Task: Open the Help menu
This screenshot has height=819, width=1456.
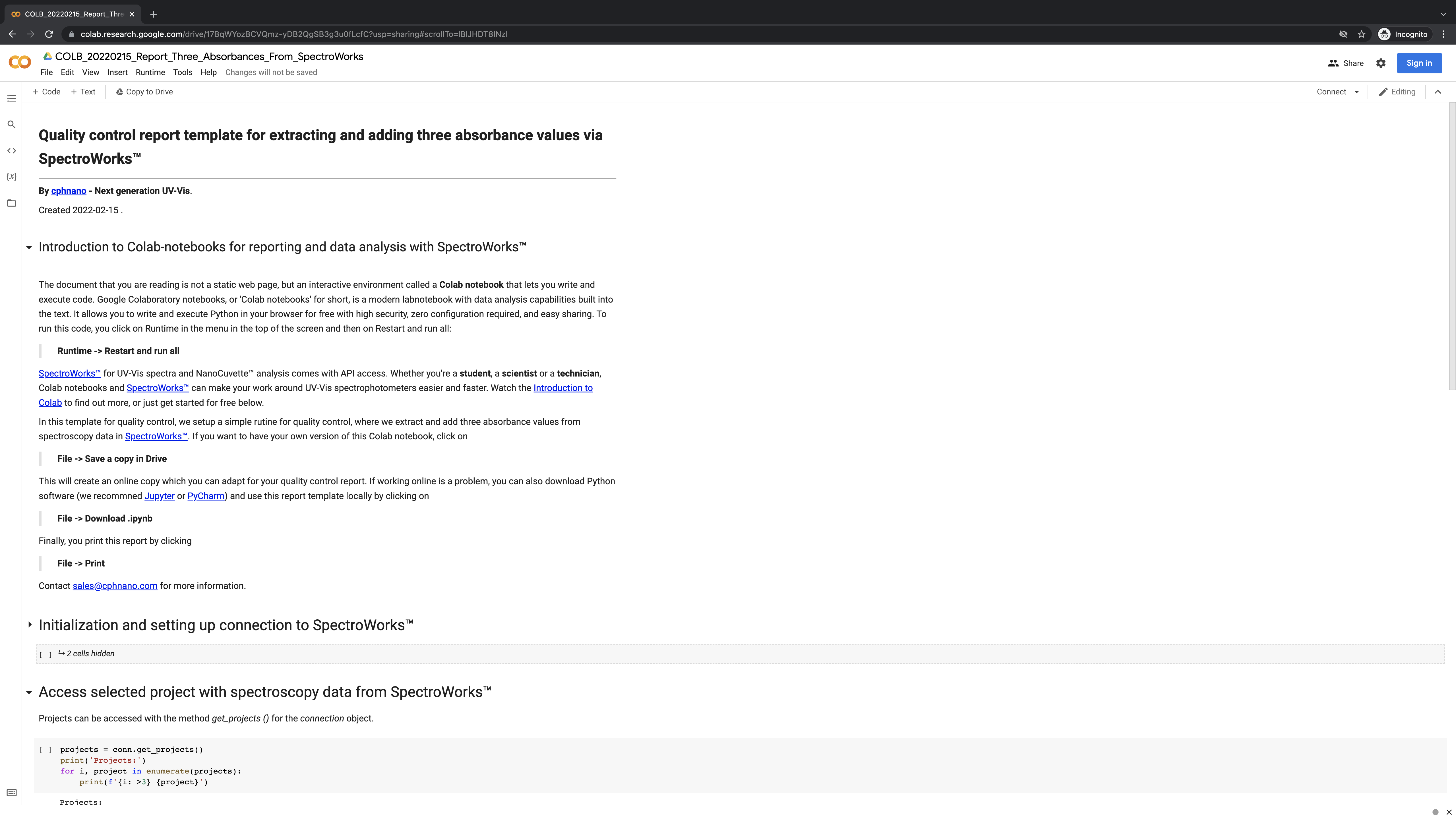Action: (x=208, y=72)
